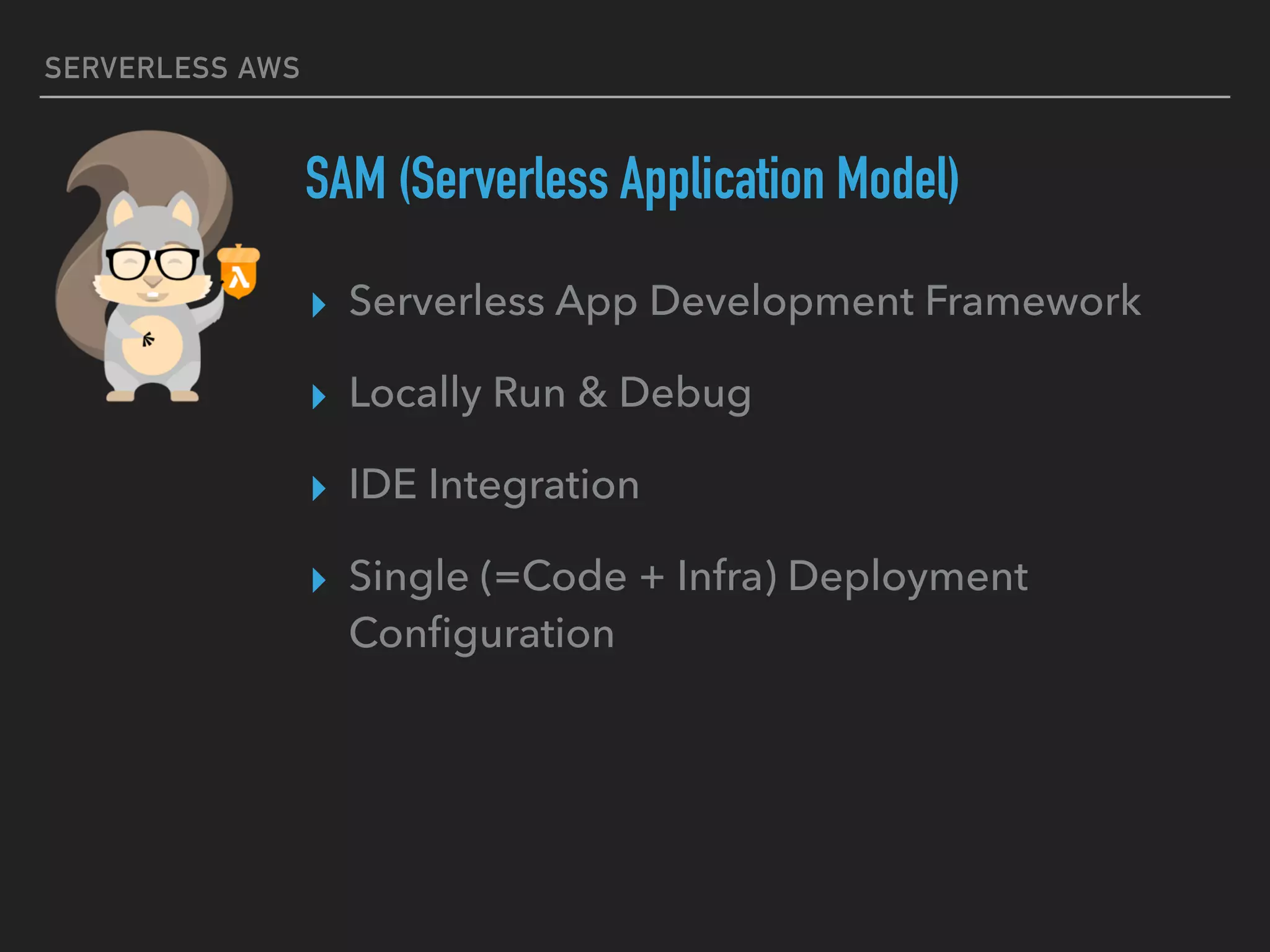Click the 'SAM (Serverless Application Model)' title
Image resolution: width=1270 pixels, height=952 pixels.
click(633, 179)
